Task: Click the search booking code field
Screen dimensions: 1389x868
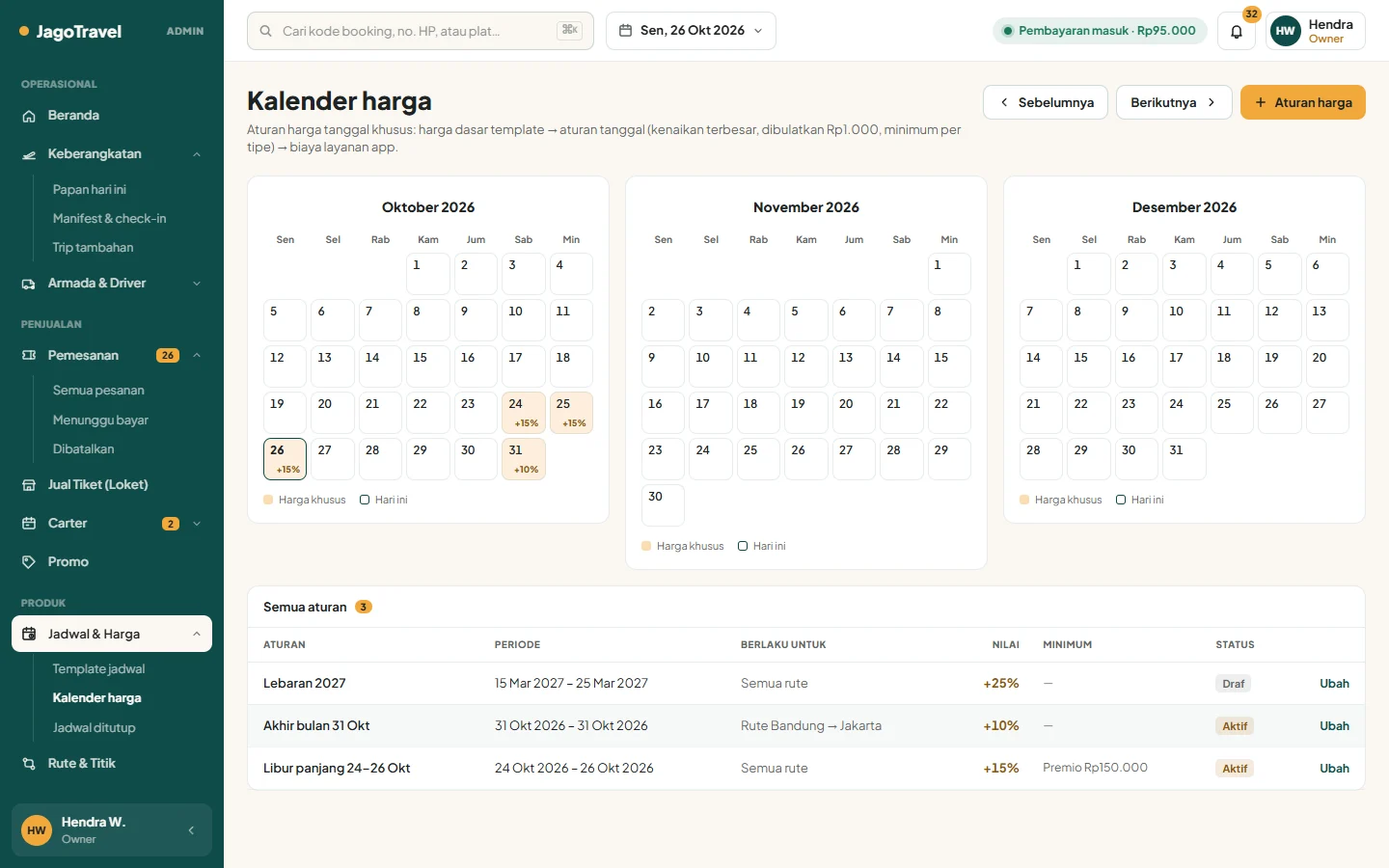Action: click(x=421, y=31)
